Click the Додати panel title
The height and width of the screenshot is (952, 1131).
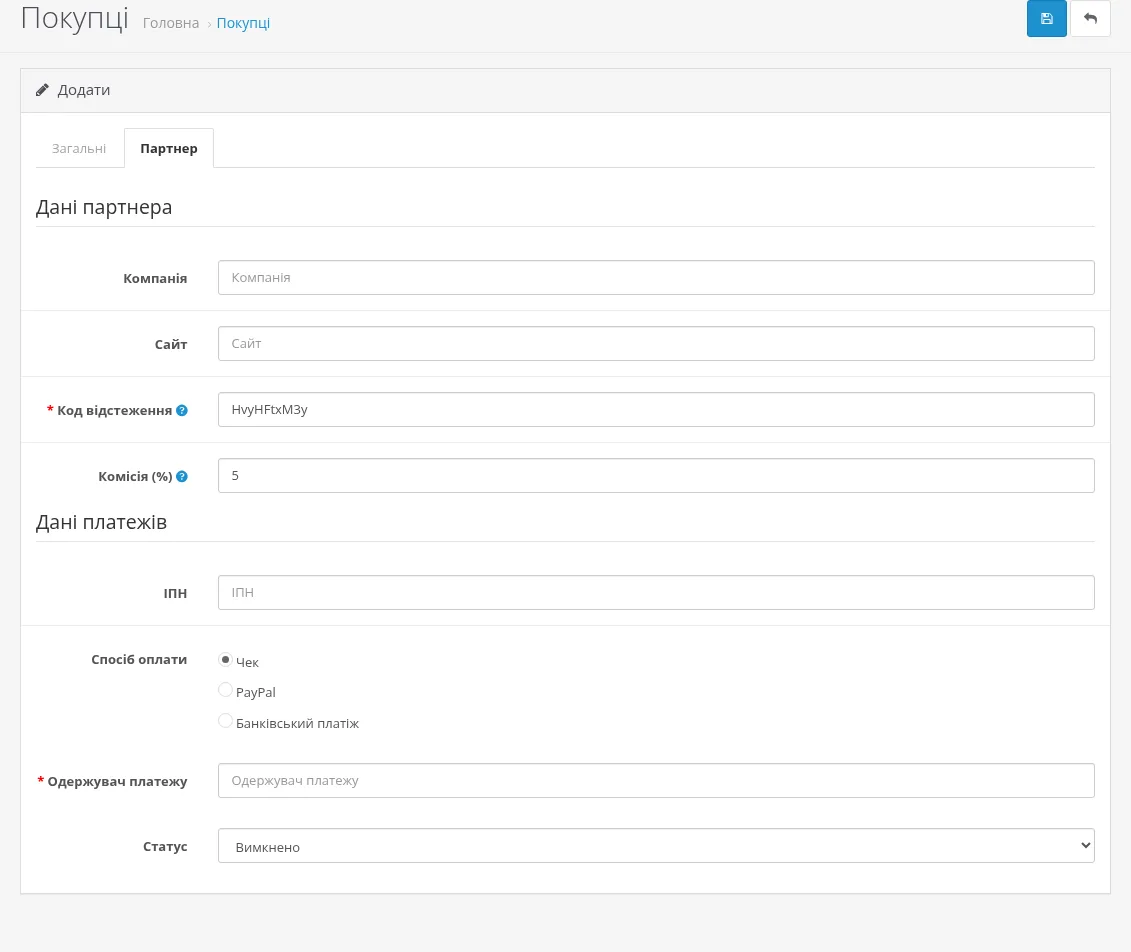click(x=84, y=90)
